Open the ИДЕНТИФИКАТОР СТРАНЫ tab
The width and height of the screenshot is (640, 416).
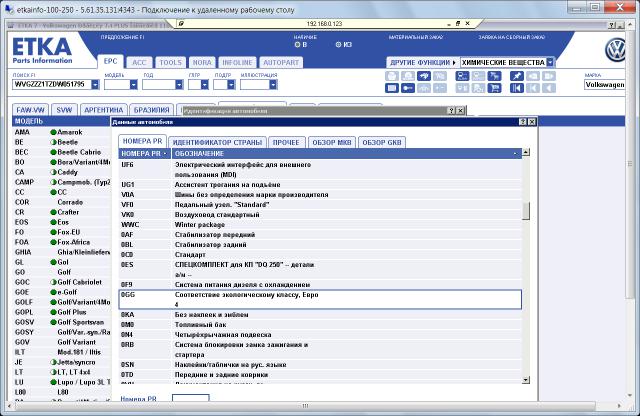(217, 142)
